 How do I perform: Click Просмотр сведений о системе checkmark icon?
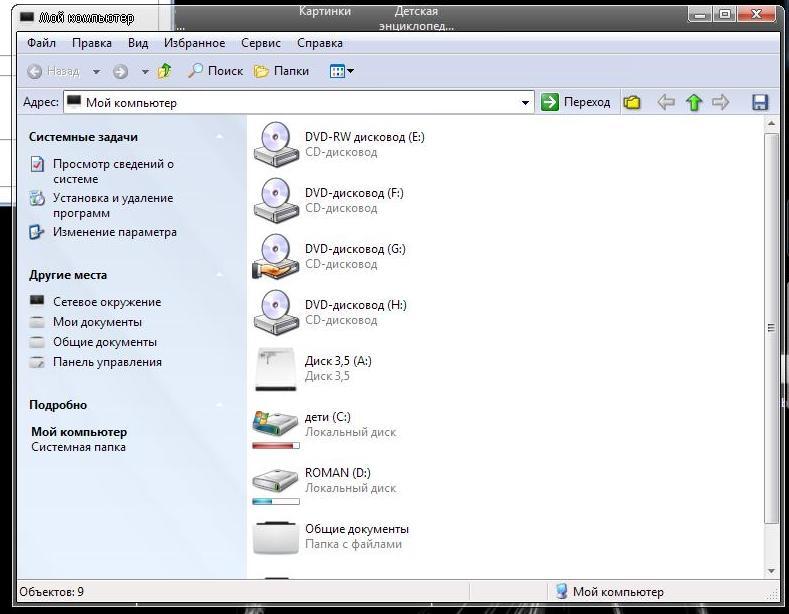tap(37, 164)
